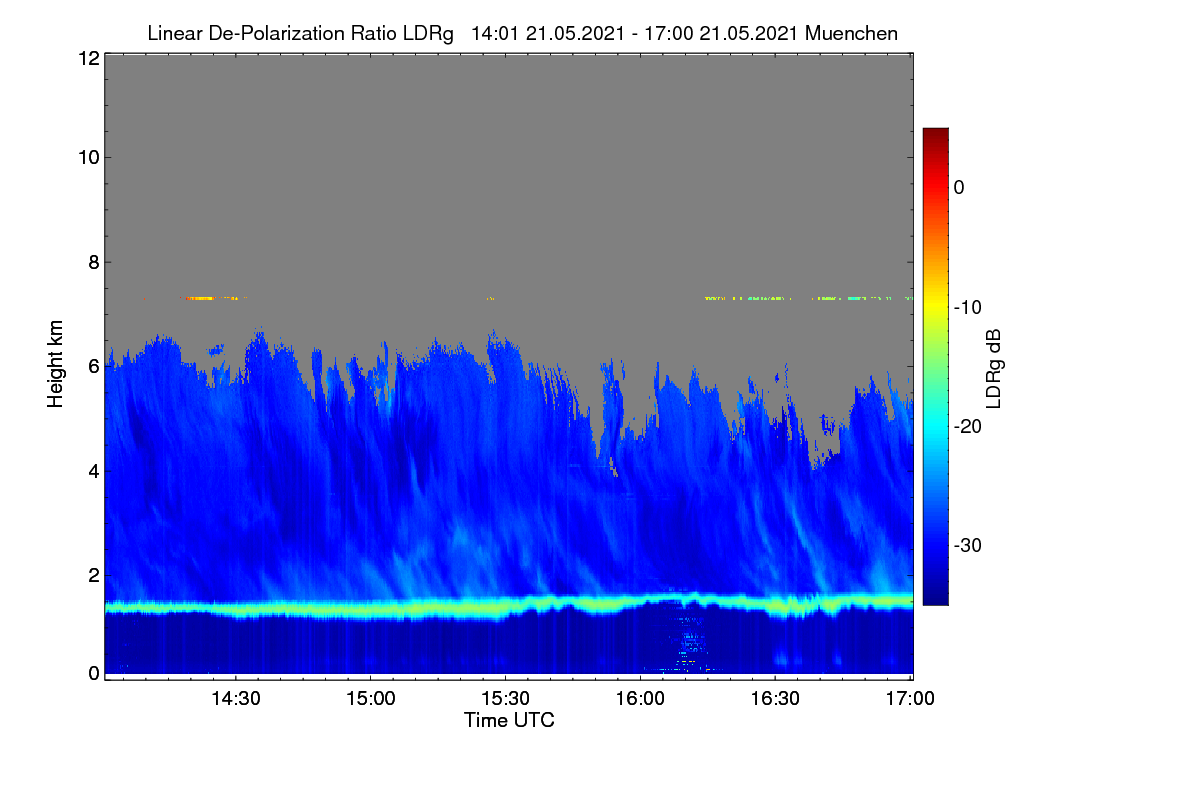The height and width of the screenshot is (800, 1200).
Task: Click the colorbar value 0
Action: pyautogui.click(x=959, y=188)
